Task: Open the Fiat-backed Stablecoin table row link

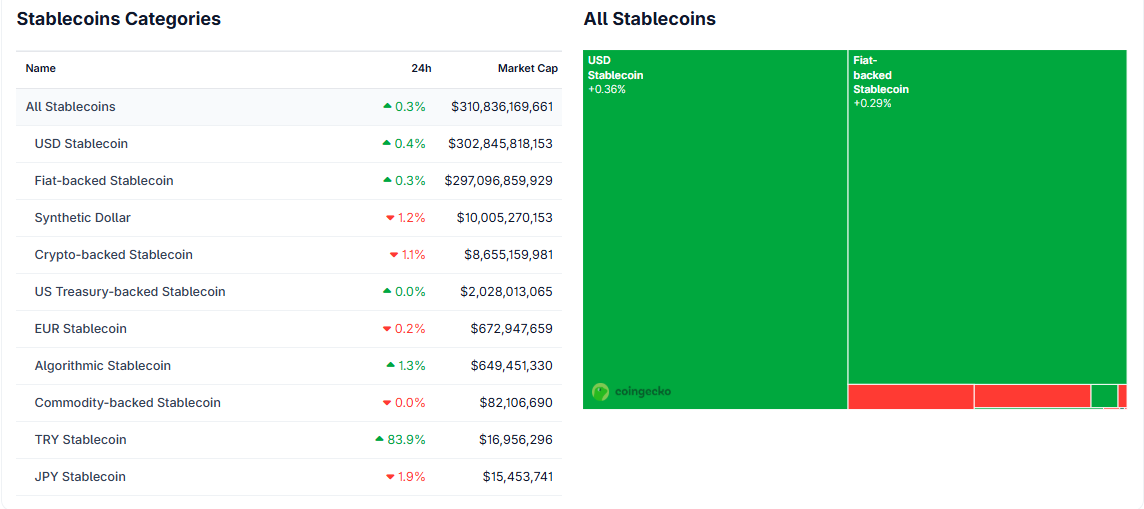Action: tap(104, 181)
